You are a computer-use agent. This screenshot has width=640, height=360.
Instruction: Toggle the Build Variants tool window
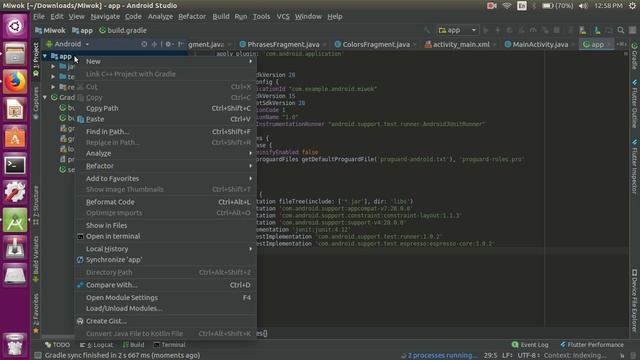tap(36, 259)
